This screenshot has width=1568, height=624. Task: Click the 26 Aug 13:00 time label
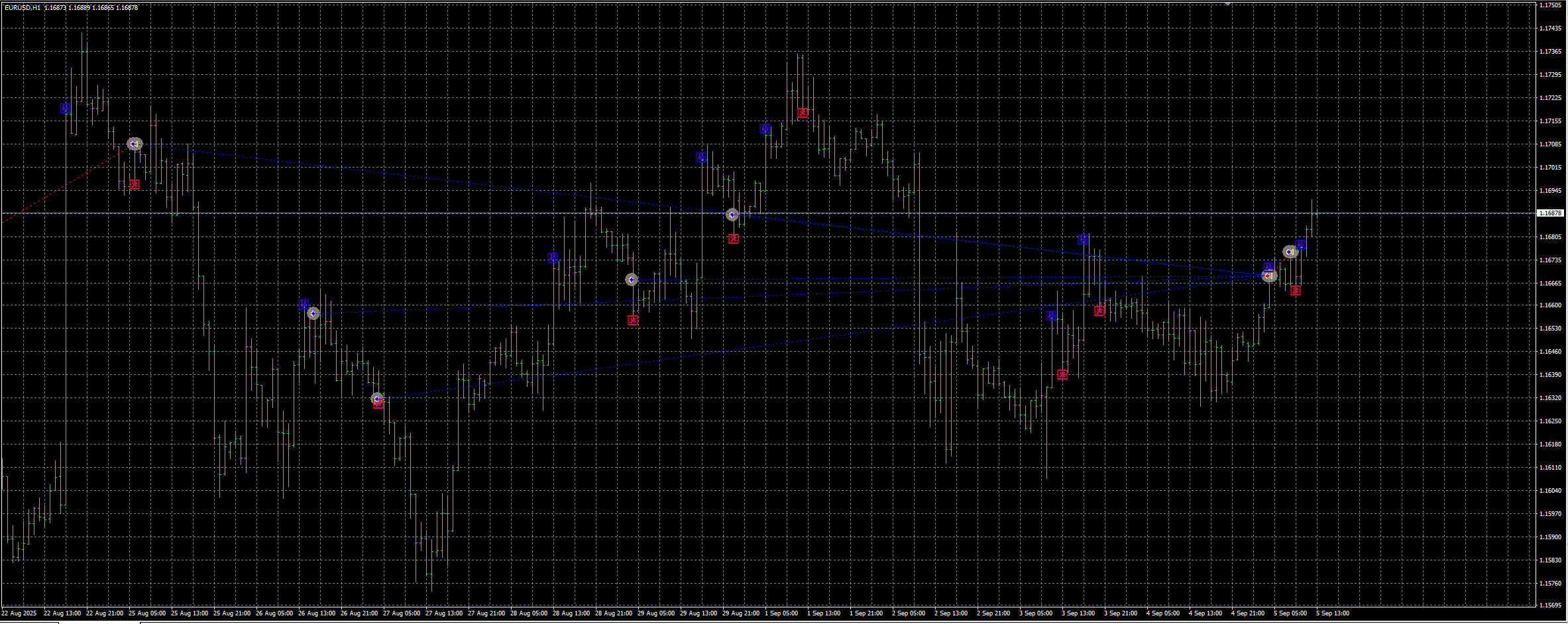[x=317, y=613]
